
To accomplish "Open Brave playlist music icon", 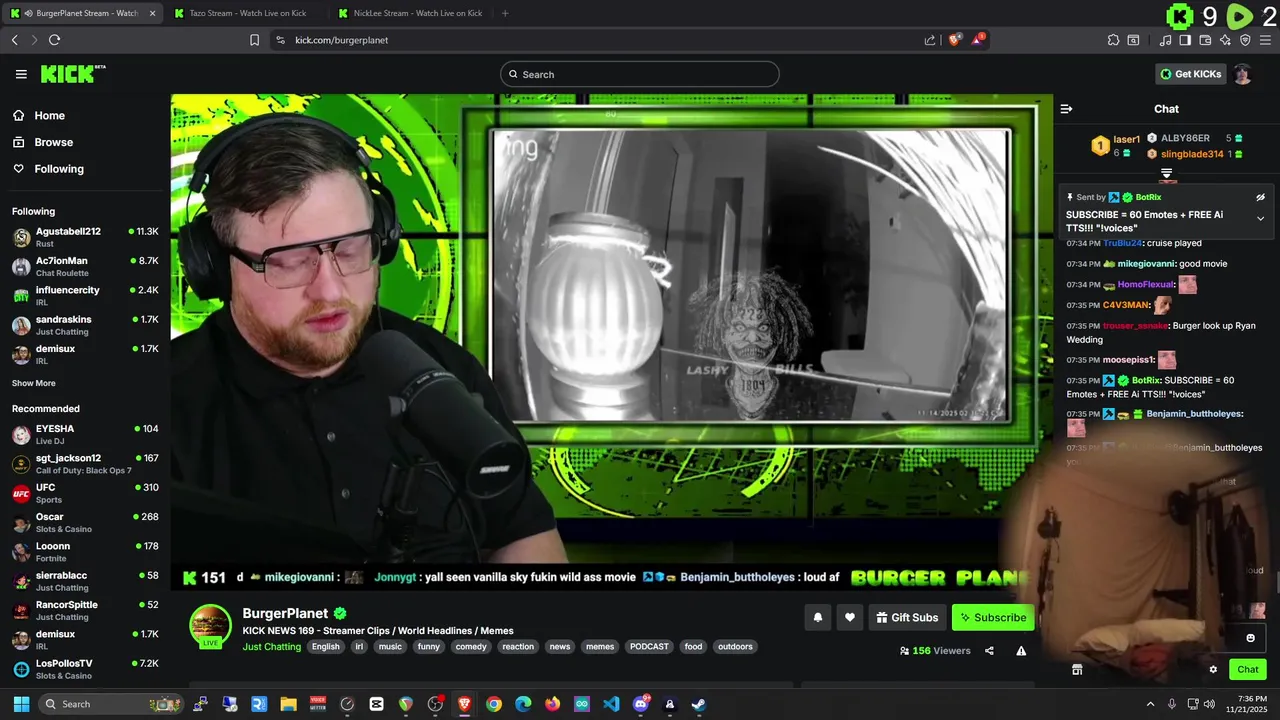I will pos(1165,40).
